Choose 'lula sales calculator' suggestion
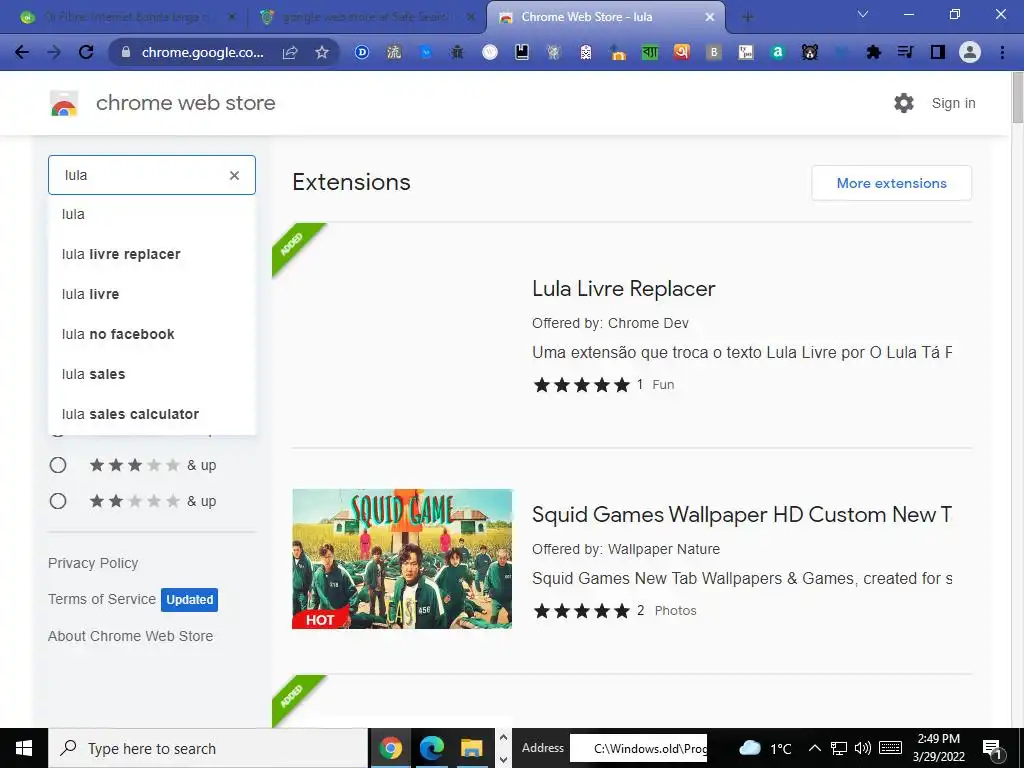 pos(152,414)
